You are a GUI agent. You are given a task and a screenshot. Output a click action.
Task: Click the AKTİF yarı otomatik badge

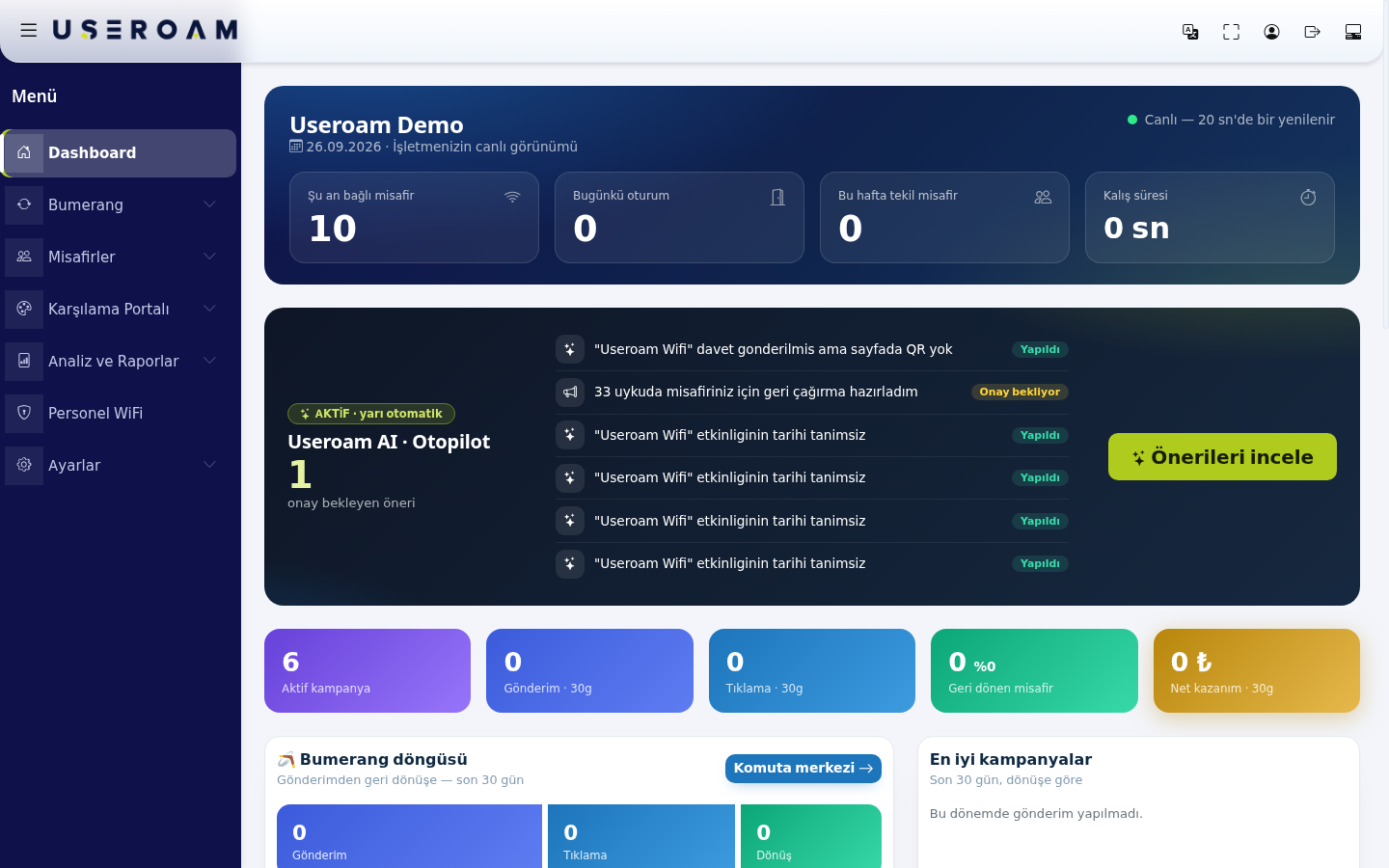[371, 414]
